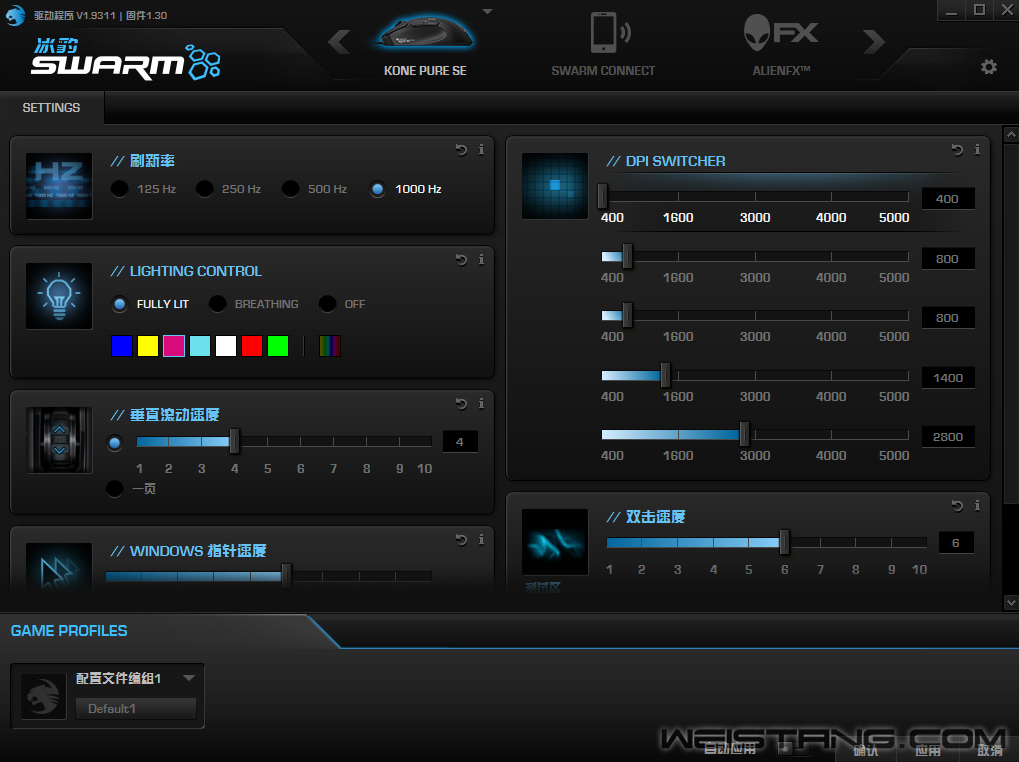Pick the white lighting color swatch
The width and height of the screenshot is (1019, 762).
tap(226, 346)
